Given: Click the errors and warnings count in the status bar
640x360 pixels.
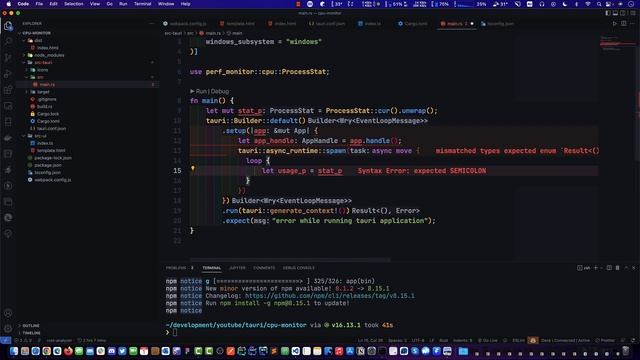Looking at the screenshot, I should tap(23, 340).
